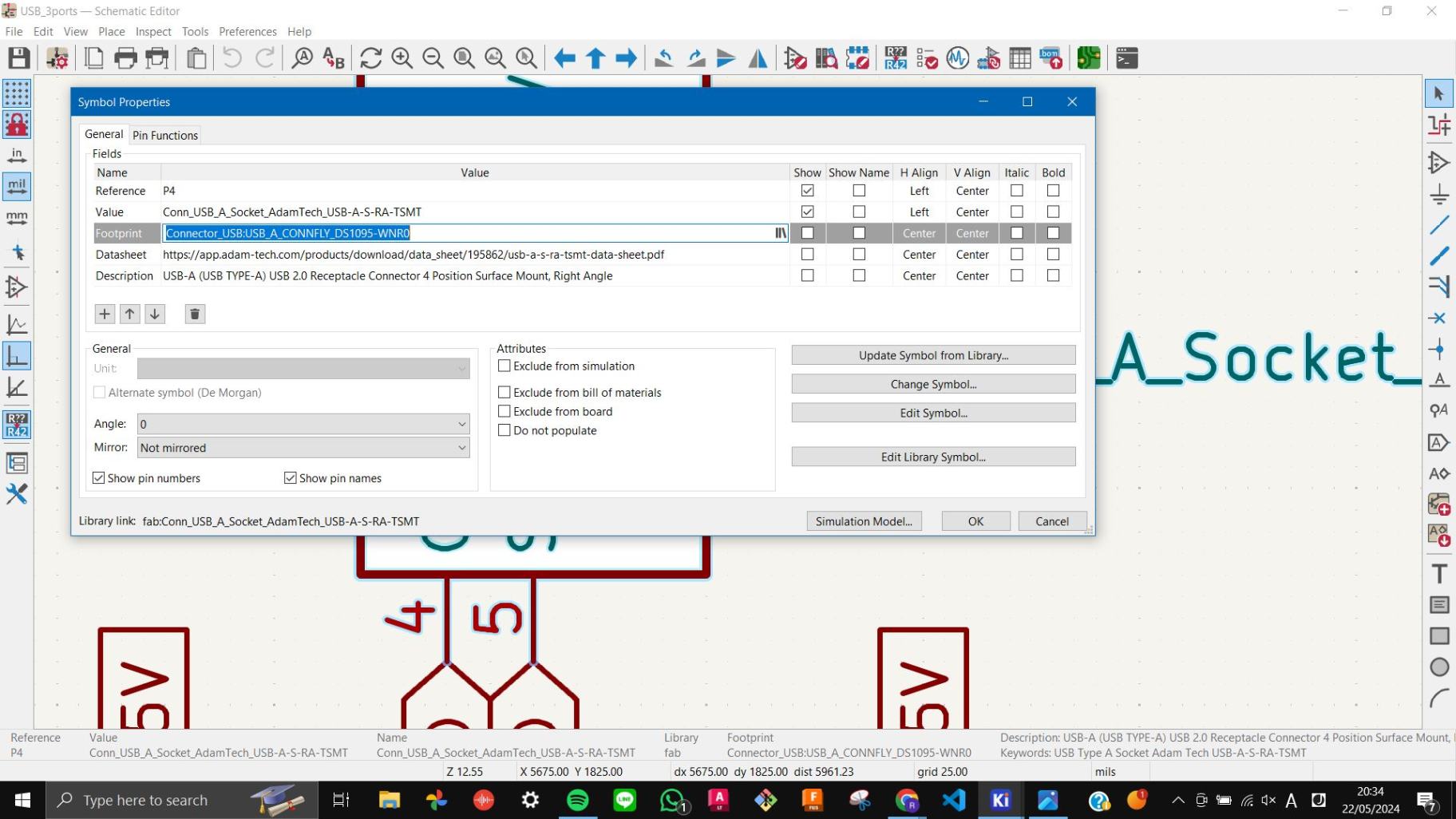The height and width of the screenshot is (819, 1456).
Task: Change H Align of Datasheet row
Action: [920, 255]
